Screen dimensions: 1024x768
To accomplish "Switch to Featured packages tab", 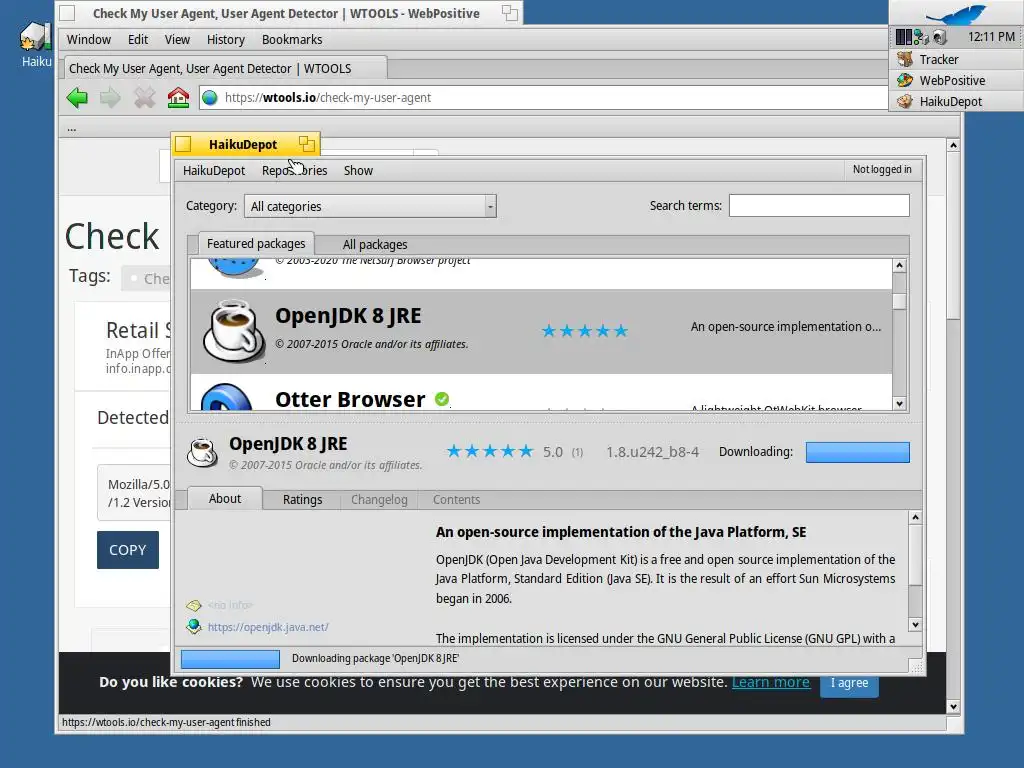I will click(x=256, y=244).
